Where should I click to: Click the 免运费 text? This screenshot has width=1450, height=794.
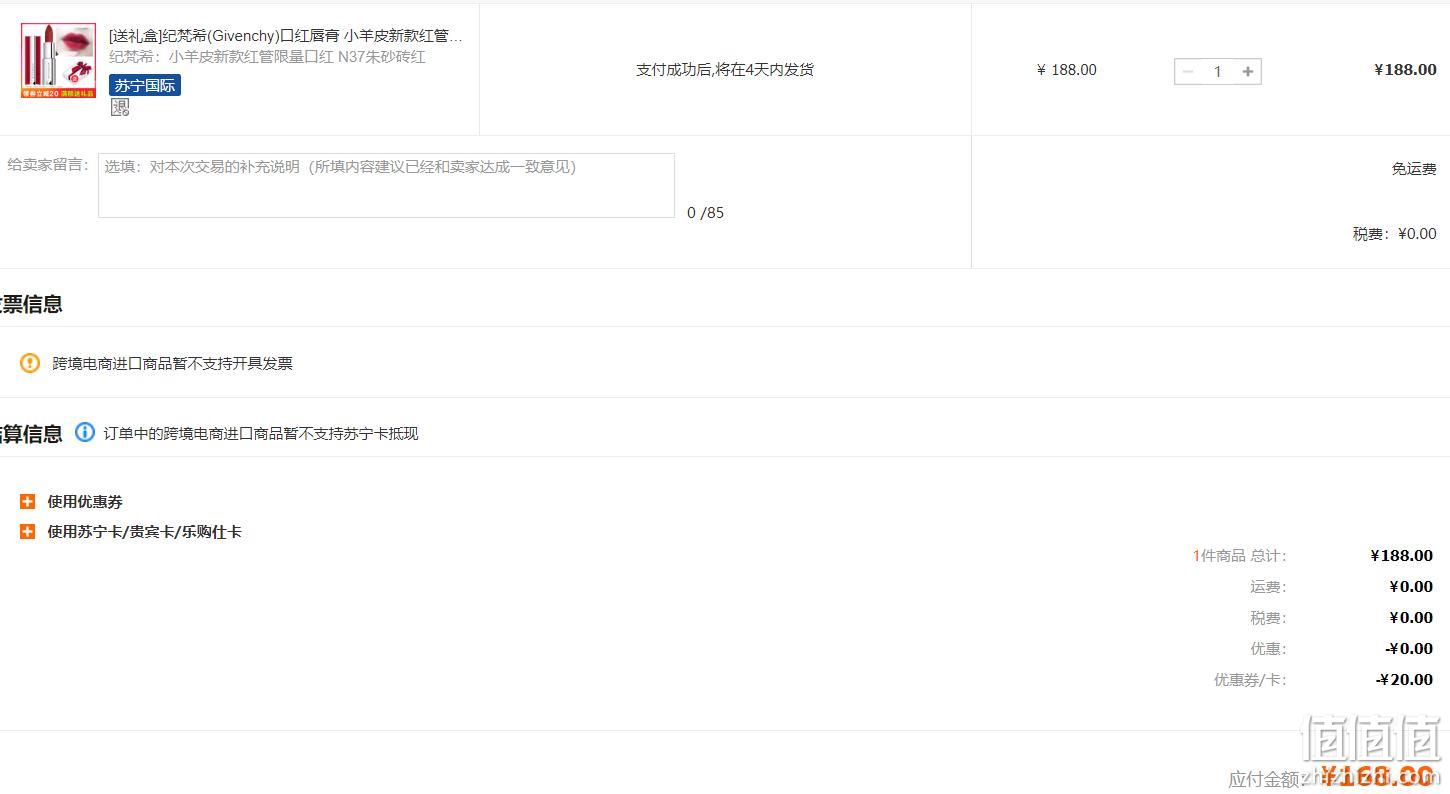tap(1414, 169)
